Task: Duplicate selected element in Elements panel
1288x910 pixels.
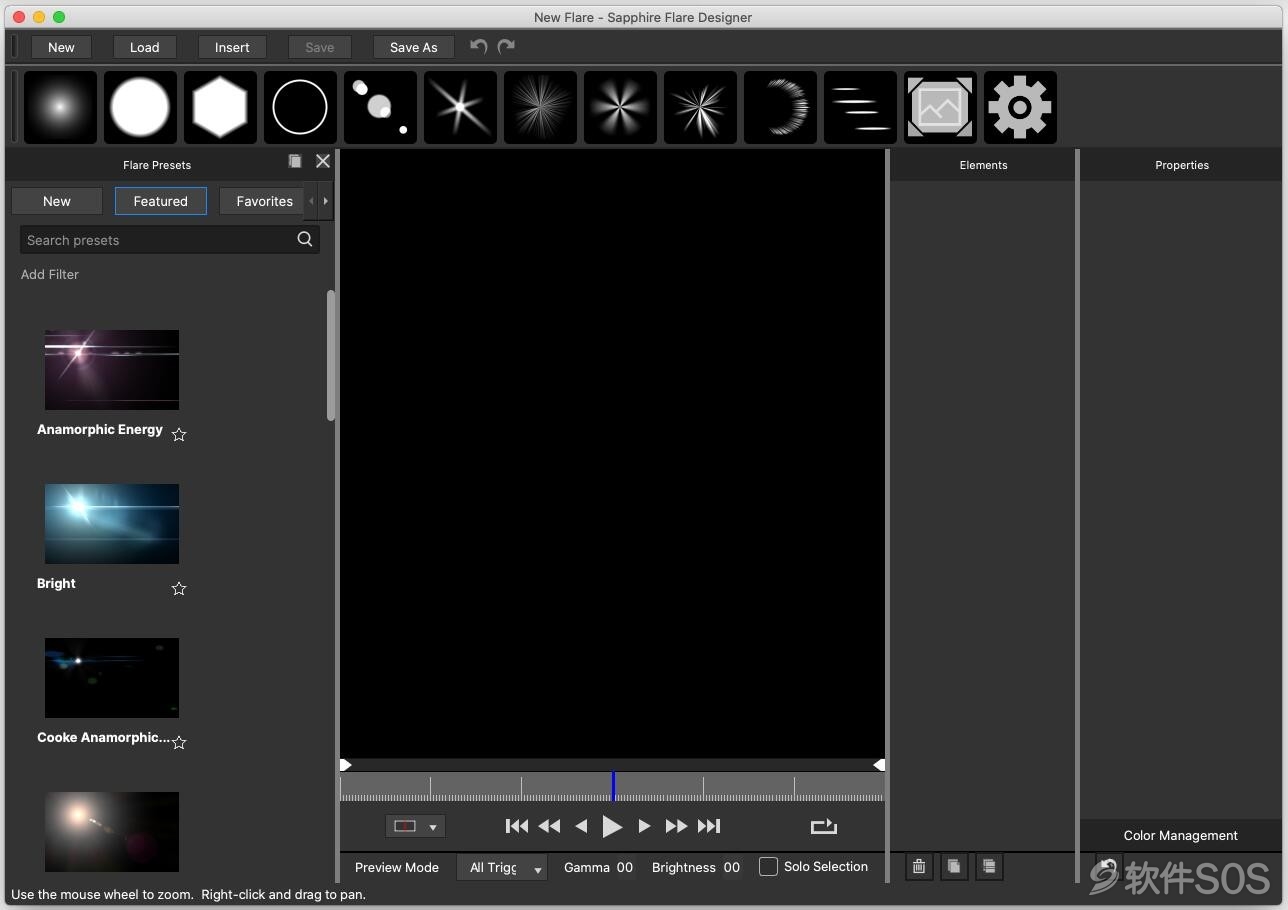Action: [954, 867]
